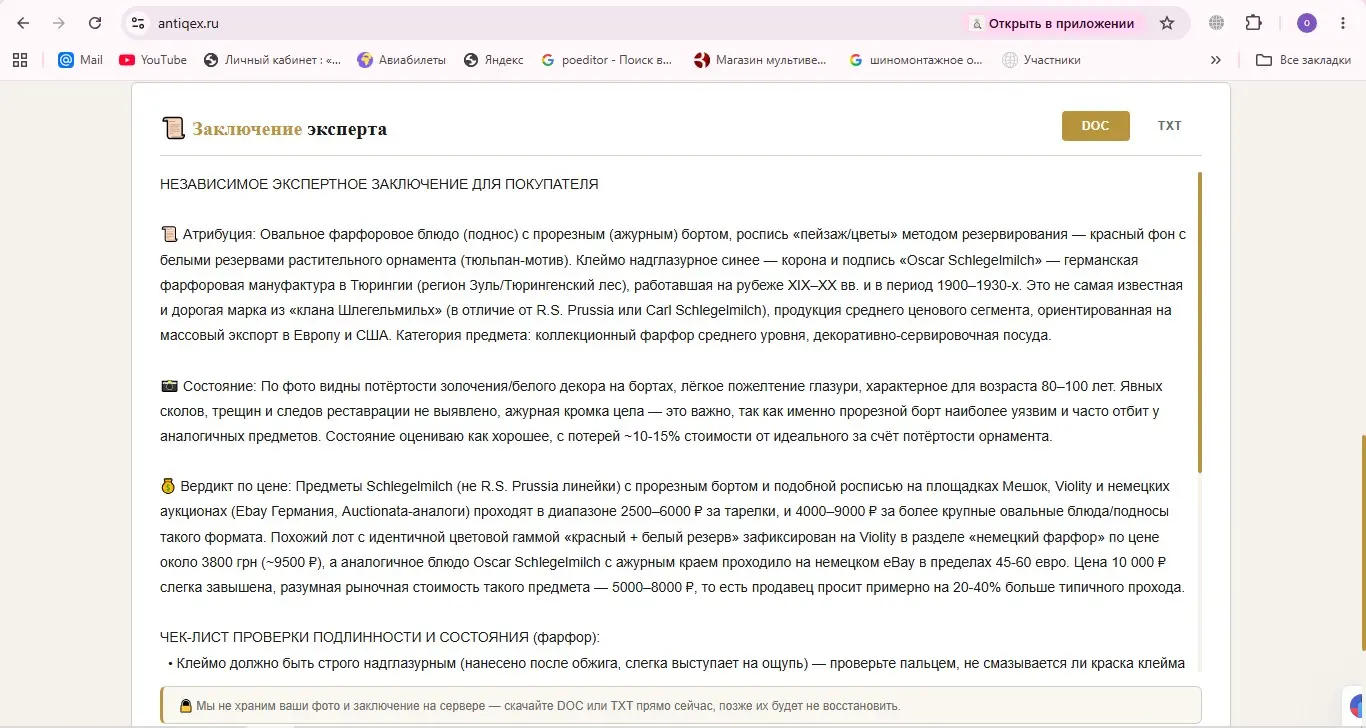Open the Mail bookmark

tap(81, 60)
